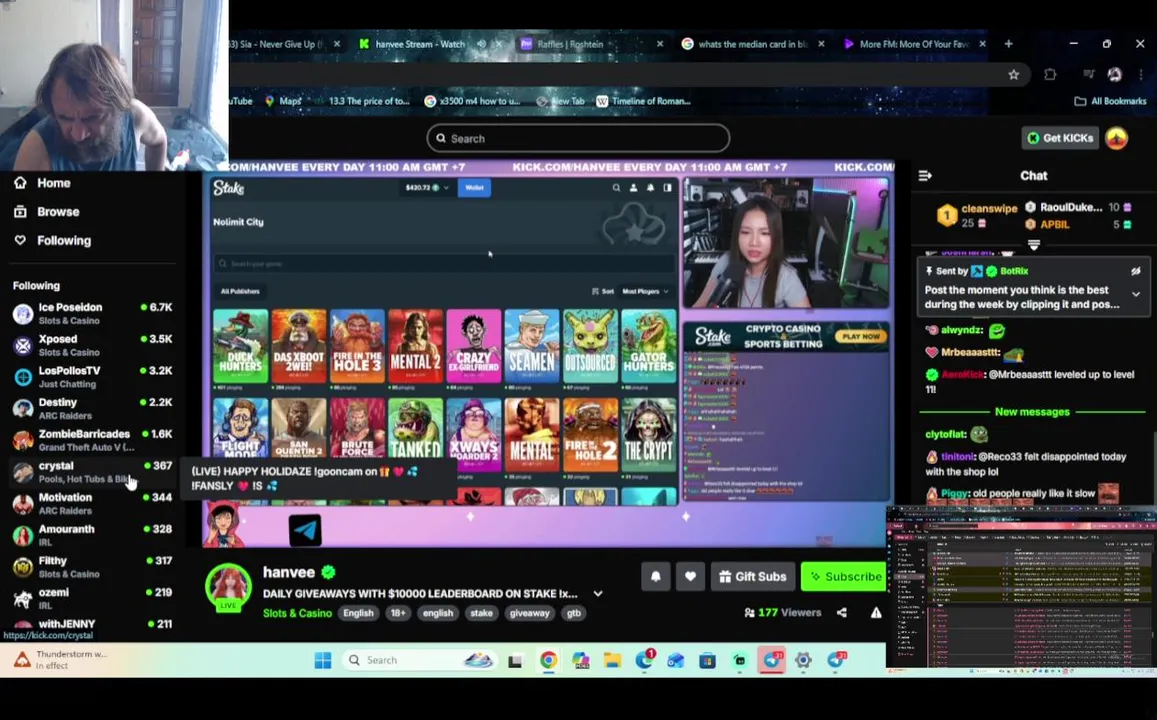This screenshot has height=720, width=1157.
Task: Select the giveaway tag
Action: pyautogui.click(x=529, y=613)
